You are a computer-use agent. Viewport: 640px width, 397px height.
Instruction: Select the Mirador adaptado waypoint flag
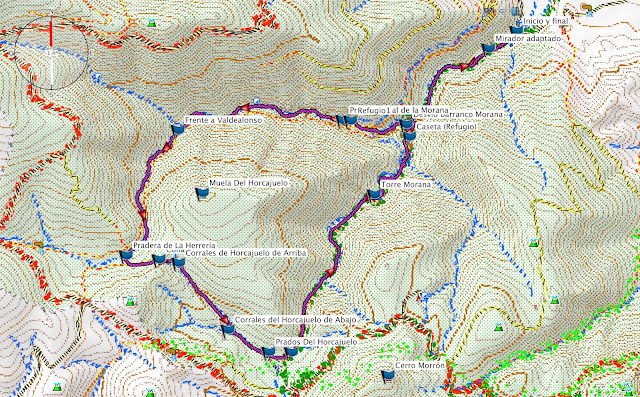click(x=488, y=48)
